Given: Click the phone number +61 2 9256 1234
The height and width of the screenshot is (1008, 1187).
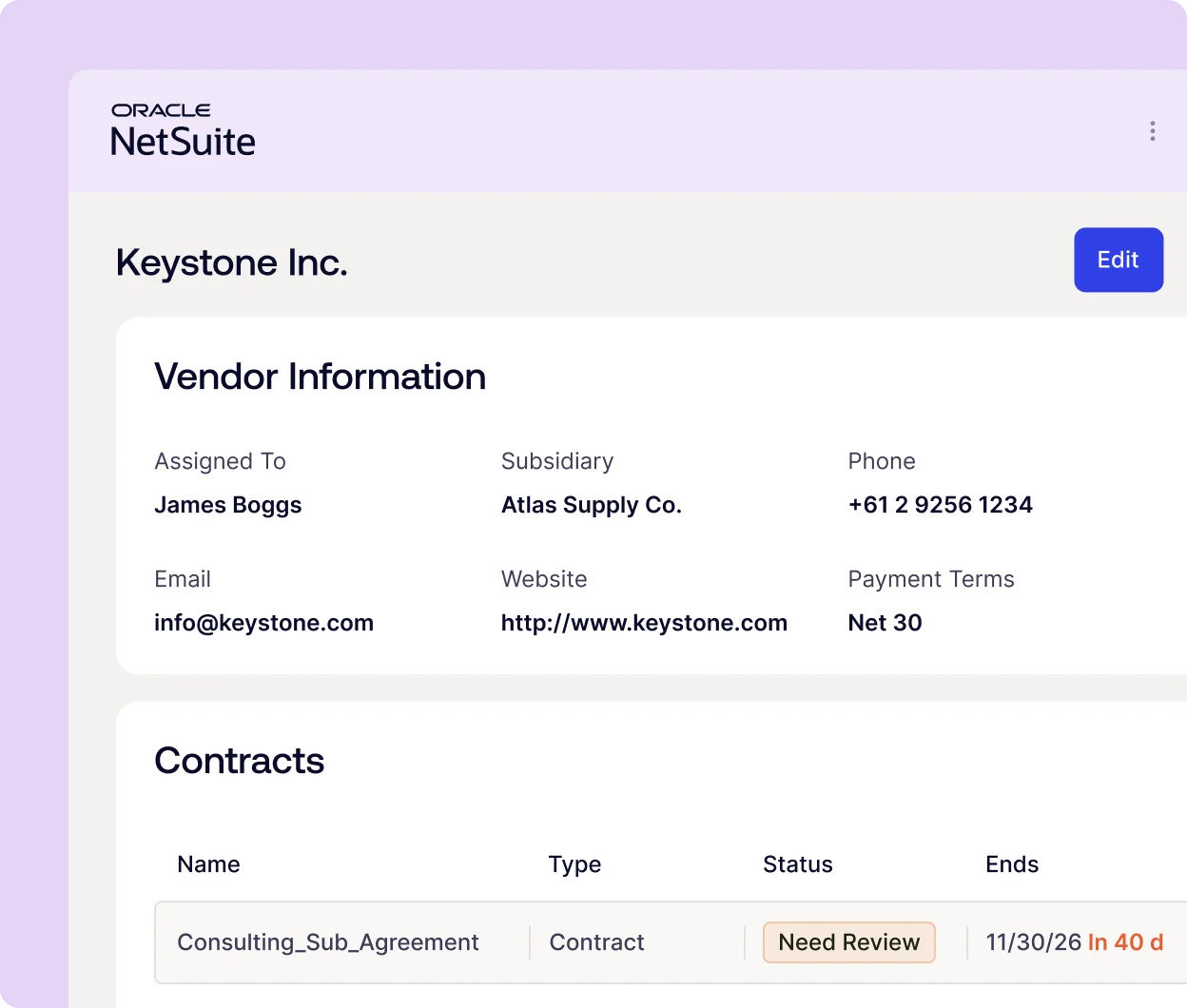Looking at the screenshot, I should click(940, 505).
